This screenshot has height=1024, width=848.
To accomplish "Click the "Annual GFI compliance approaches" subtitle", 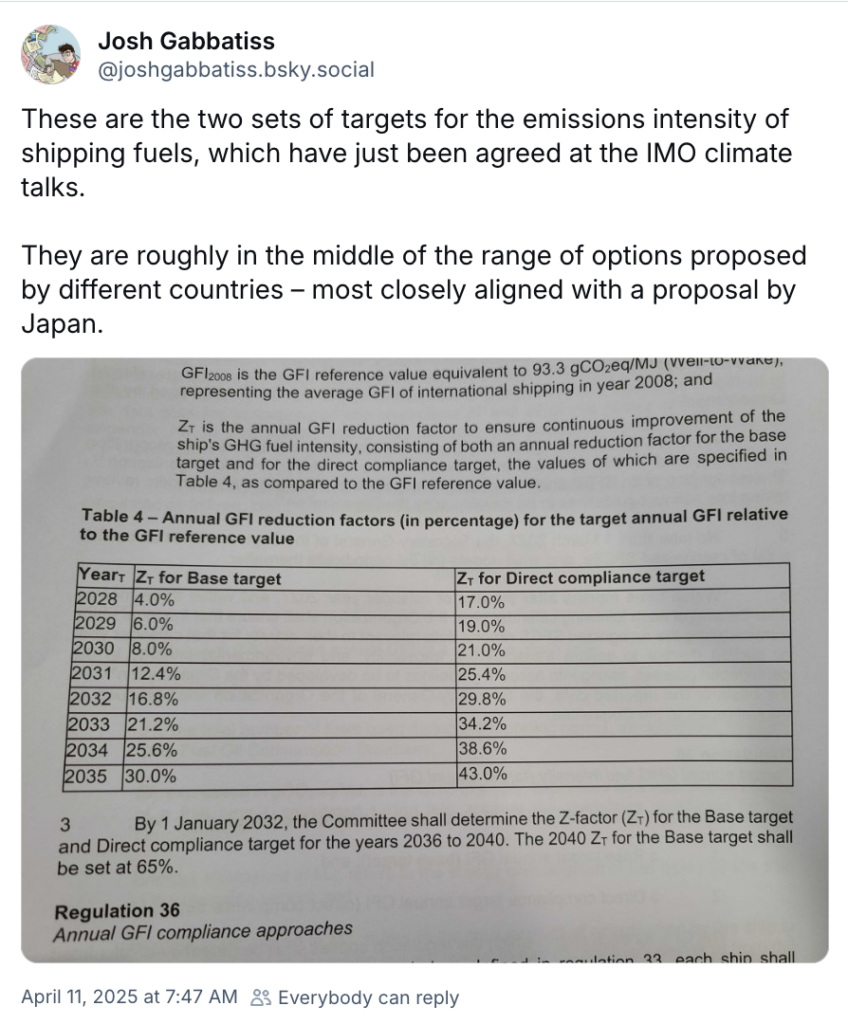I will pos(203,930).
